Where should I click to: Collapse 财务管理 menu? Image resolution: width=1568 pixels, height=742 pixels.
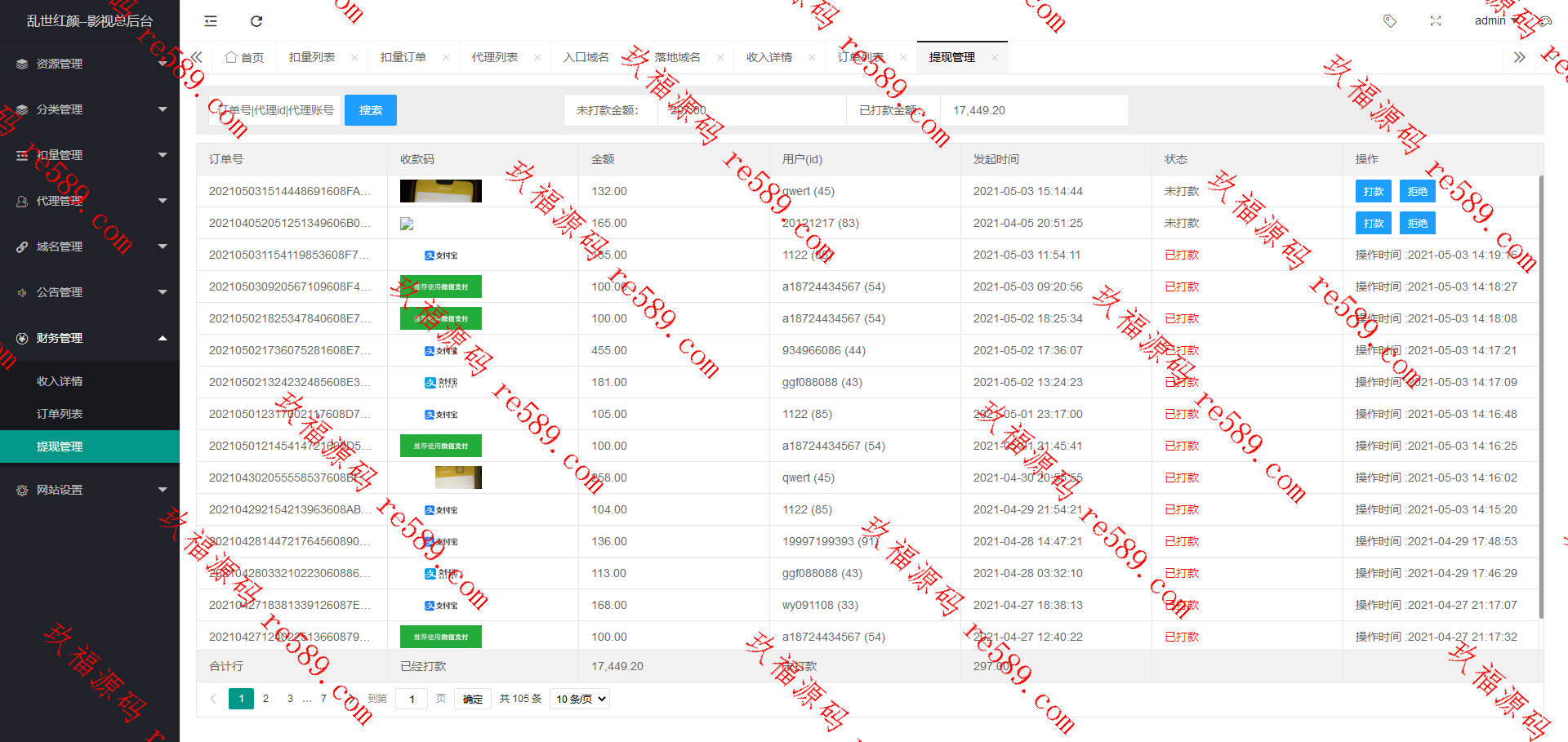pyautogui.click(x=163, y=338)
